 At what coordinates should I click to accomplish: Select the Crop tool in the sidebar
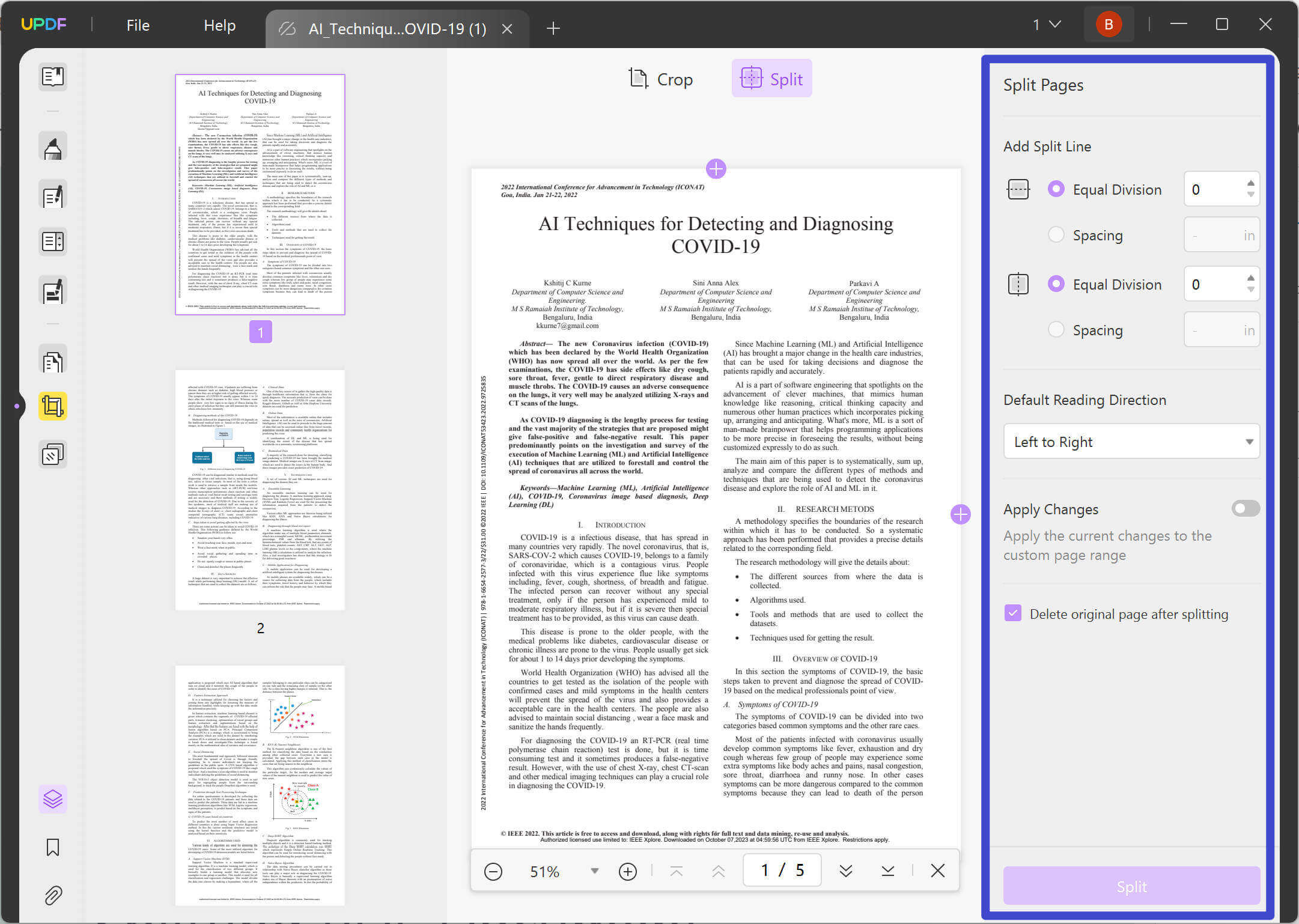coord(52,406)
